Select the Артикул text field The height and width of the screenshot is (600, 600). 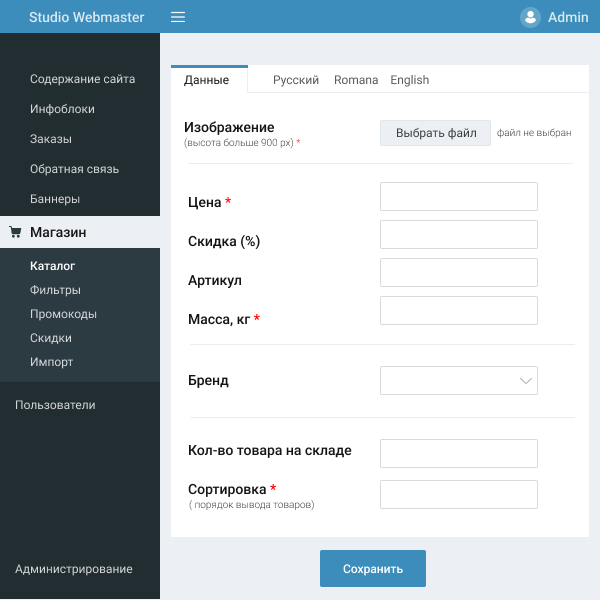coord(459,272)
